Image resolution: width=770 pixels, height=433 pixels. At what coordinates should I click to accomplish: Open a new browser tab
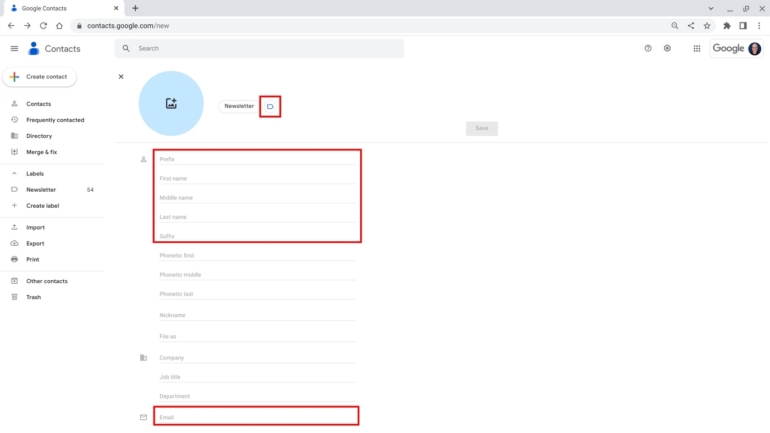pos(135,8)
